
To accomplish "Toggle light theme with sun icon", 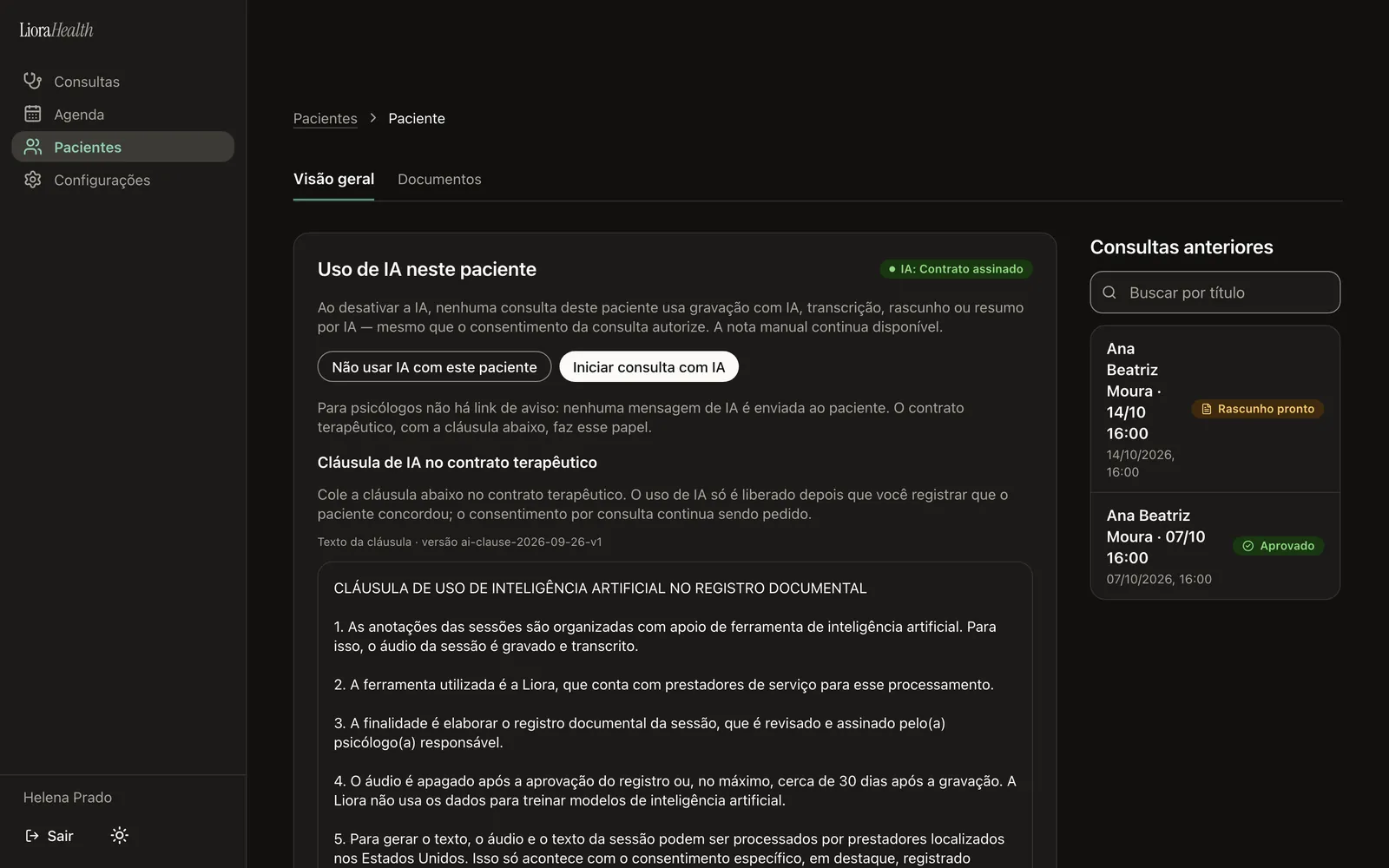I will (120, 835).
